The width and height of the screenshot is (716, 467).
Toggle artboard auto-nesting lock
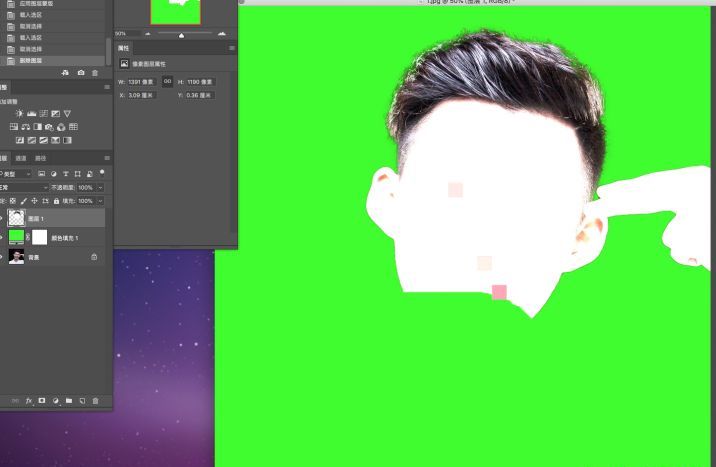tap(45, 201)
